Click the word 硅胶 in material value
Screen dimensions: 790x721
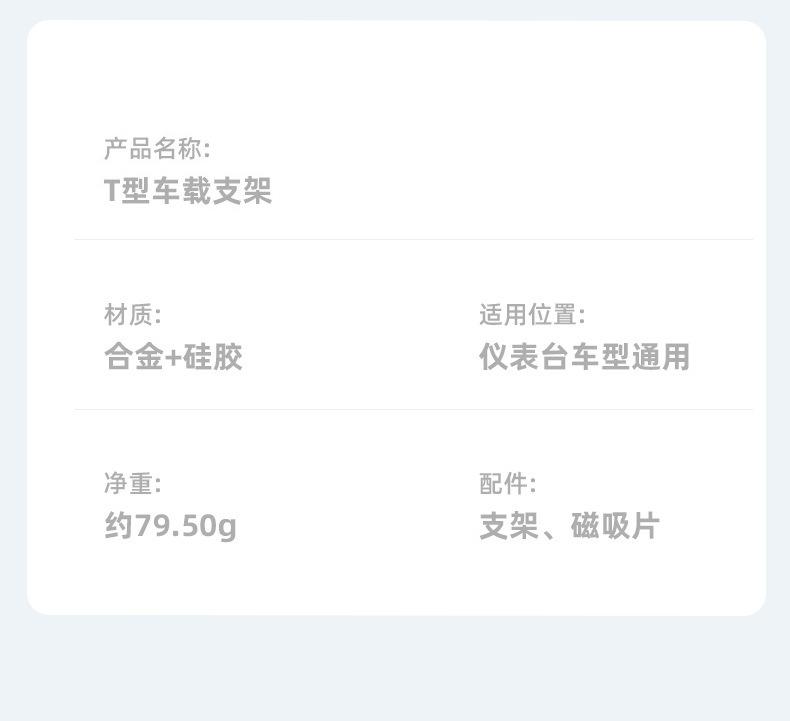pyautogui.click(x=213, y=357)
